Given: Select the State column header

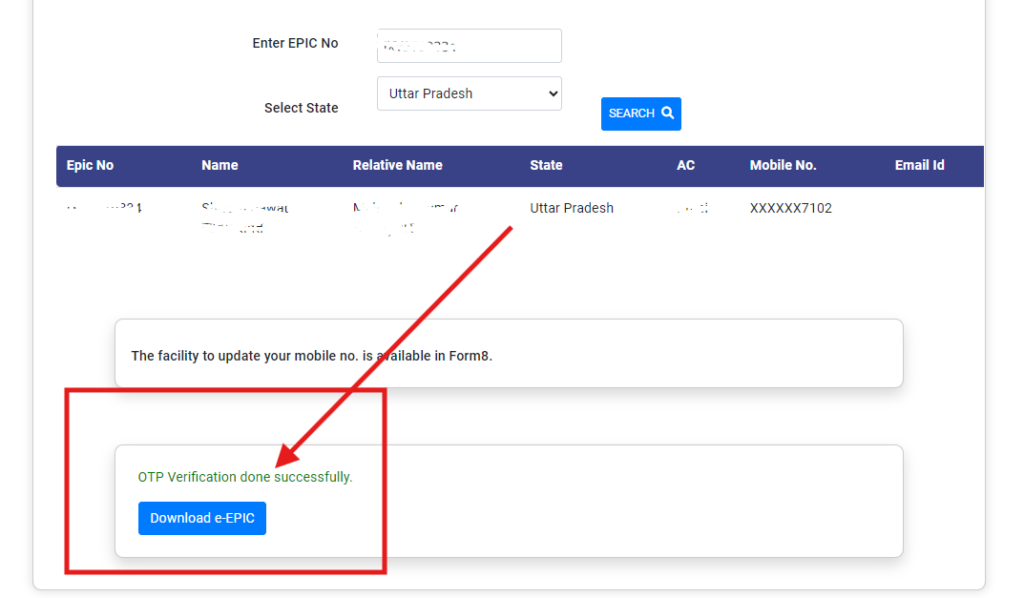Looking at the screenshot, I should click(546, 165).
